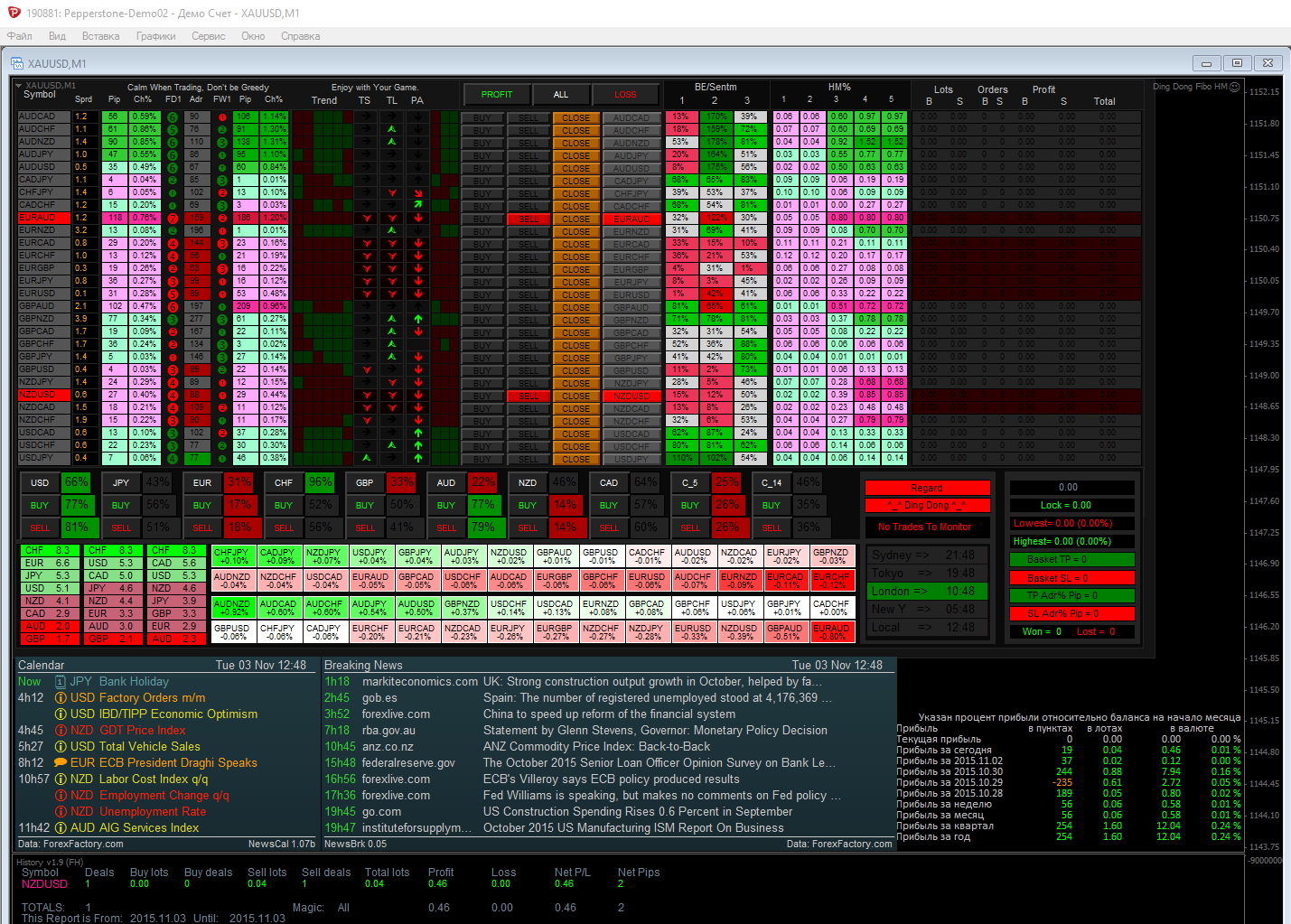Click the EURAUD -0.80% heatmap tile

coord(831,632)
